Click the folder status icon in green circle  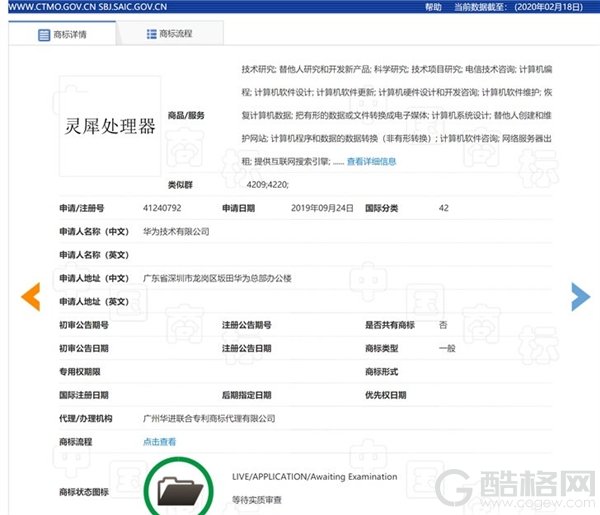tap(179, 488)
